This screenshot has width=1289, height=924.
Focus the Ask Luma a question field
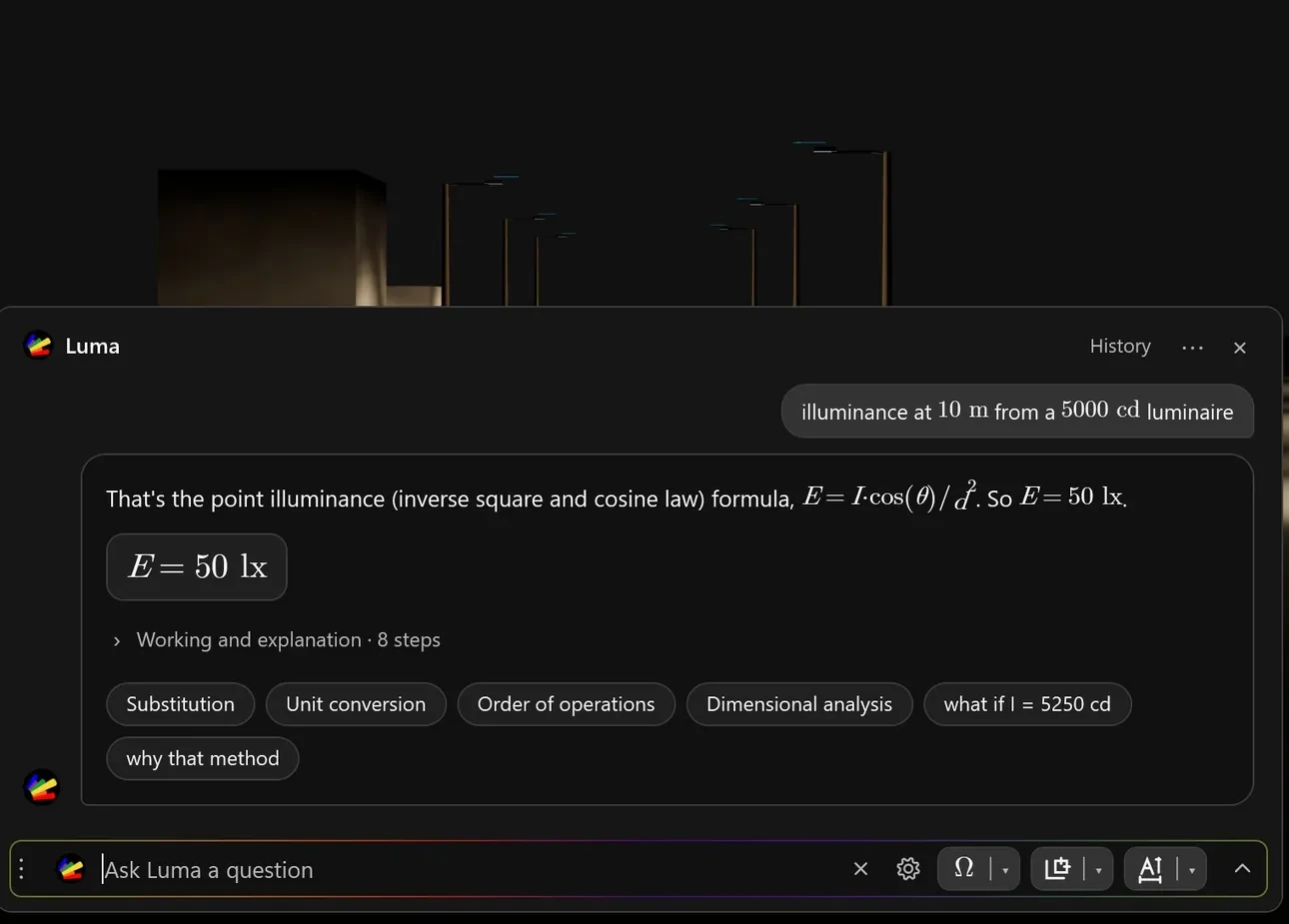470,870
